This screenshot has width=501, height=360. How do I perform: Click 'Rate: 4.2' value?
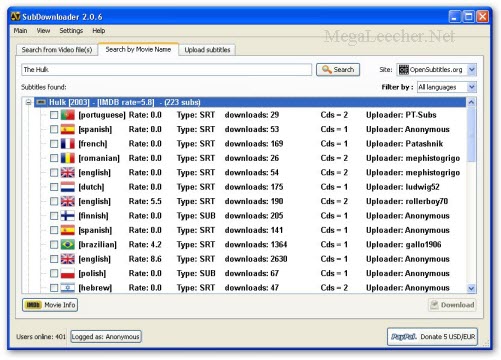[x=145, y=245]
